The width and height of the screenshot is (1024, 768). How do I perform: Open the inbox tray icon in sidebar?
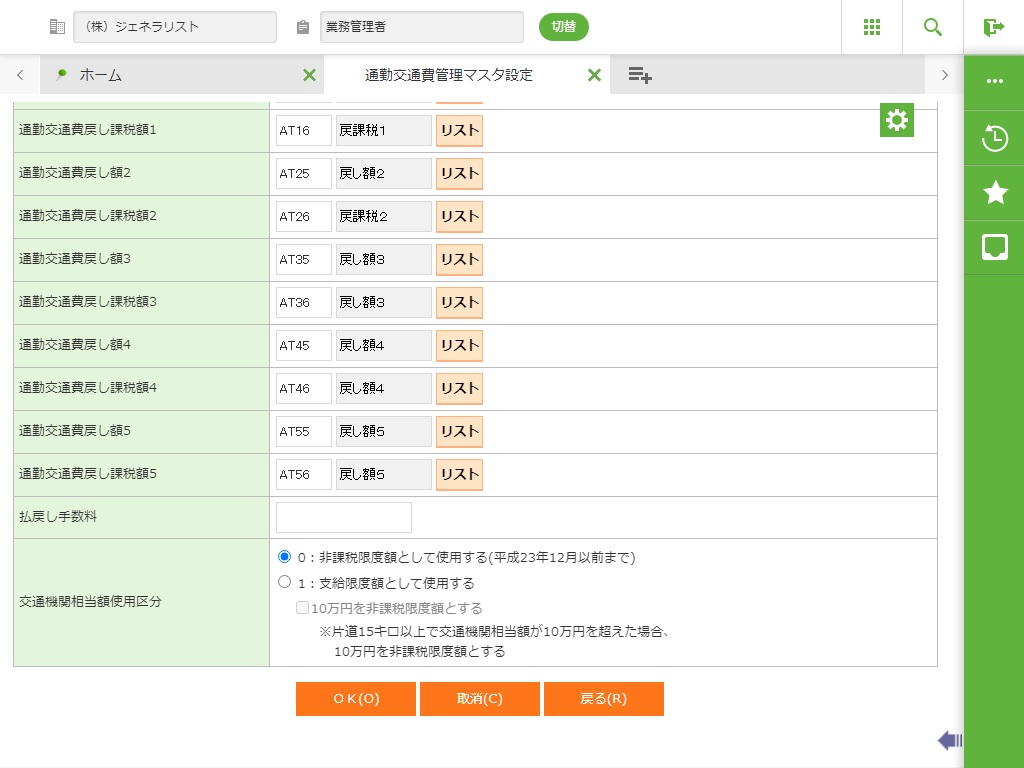click(994, 247)
